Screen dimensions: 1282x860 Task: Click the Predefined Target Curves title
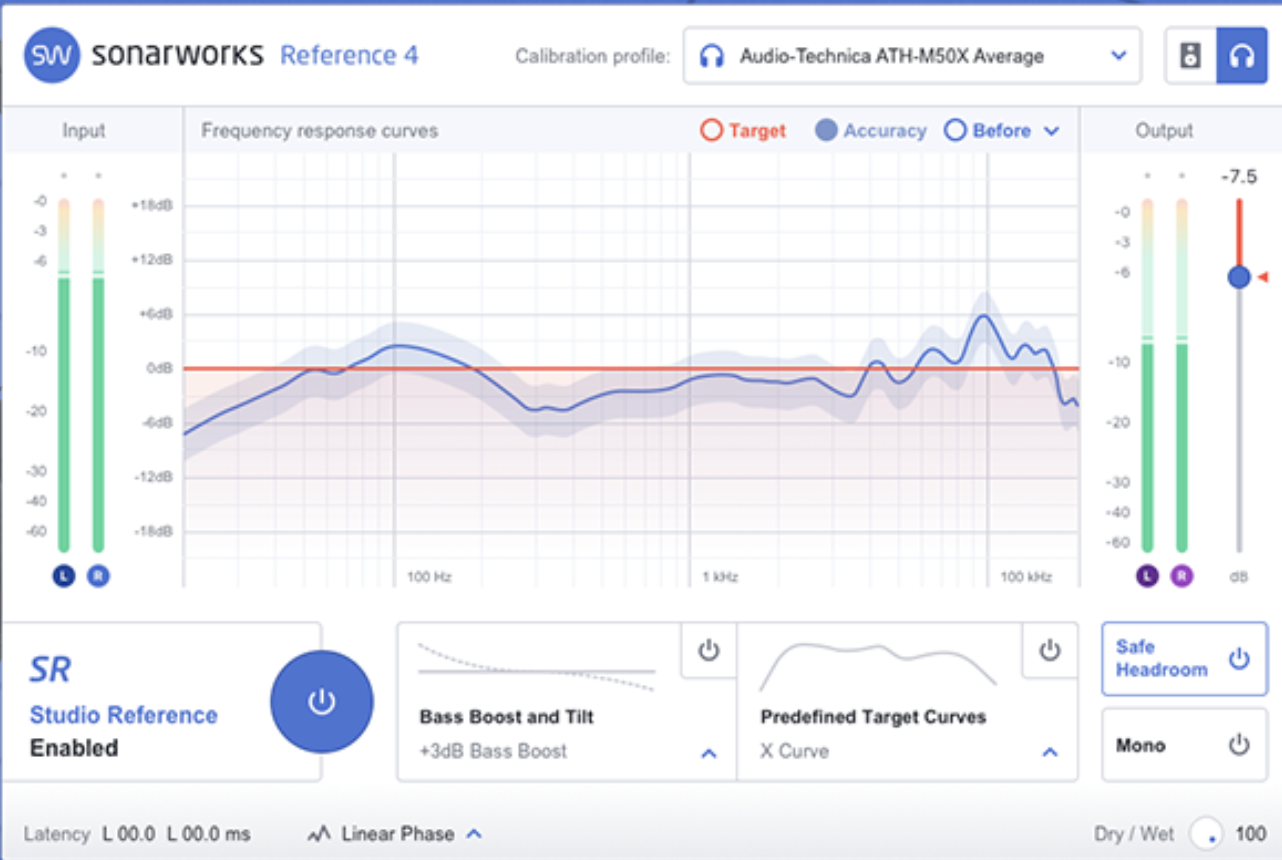click(873, 717)
